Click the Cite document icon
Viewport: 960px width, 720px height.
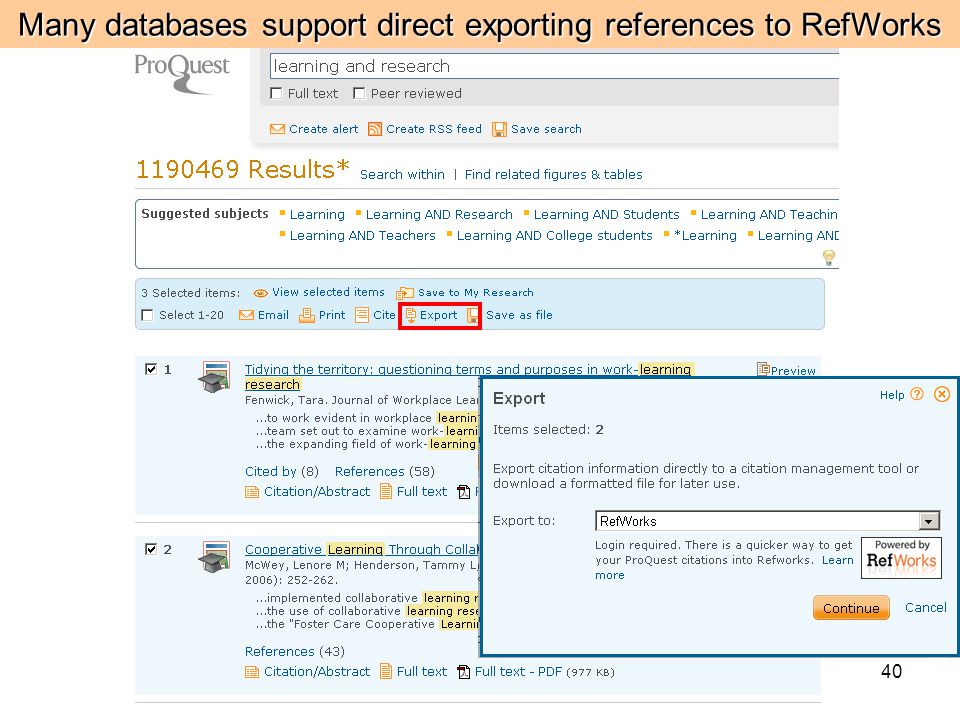tap(362, 315)
